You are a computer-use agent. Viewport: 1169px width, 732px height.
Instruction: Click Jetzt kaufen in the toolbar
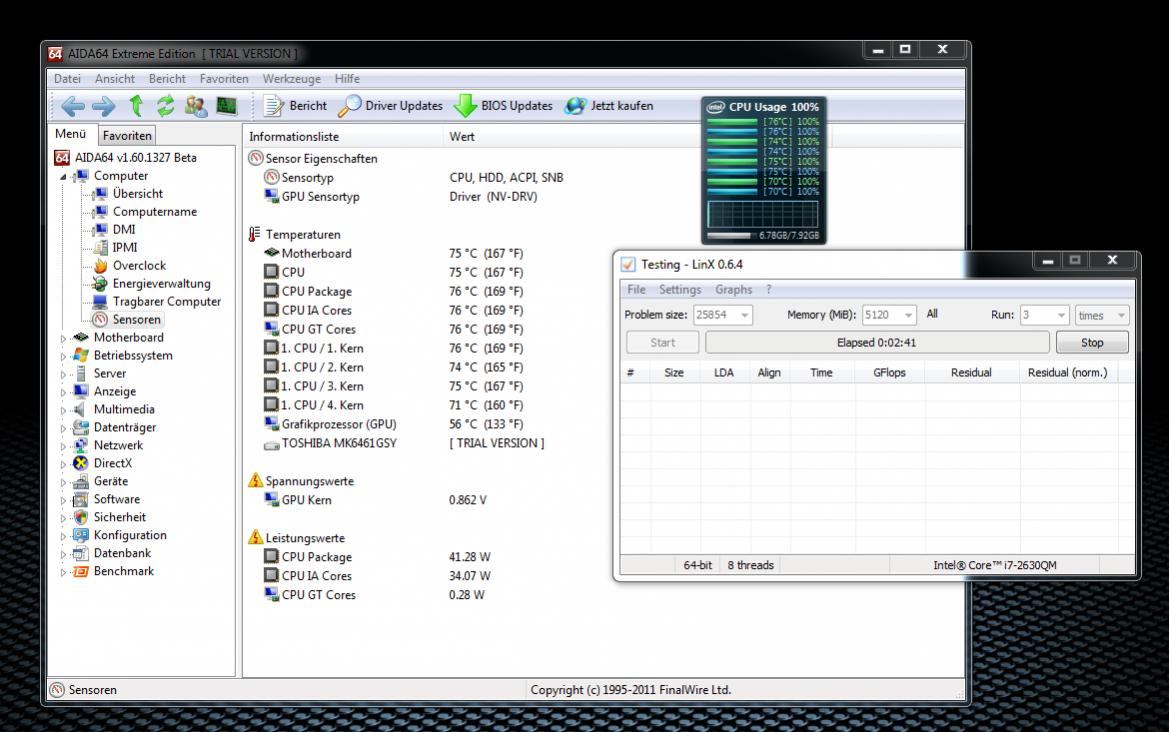(x=609, y=106)
